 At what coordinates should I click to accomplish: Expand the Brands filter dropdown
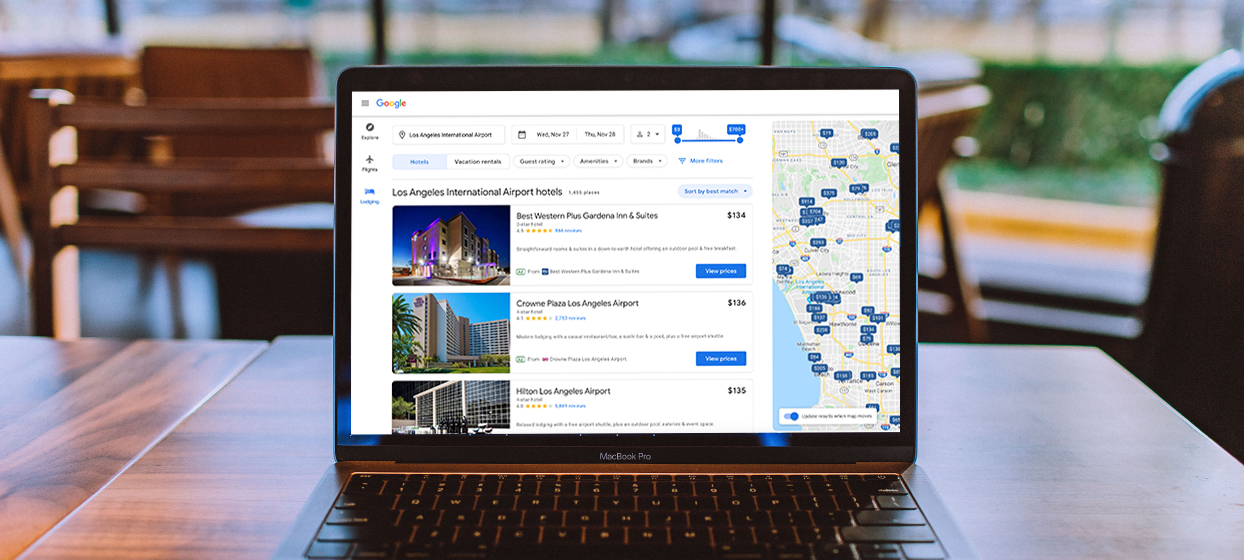tap(647, 161)
